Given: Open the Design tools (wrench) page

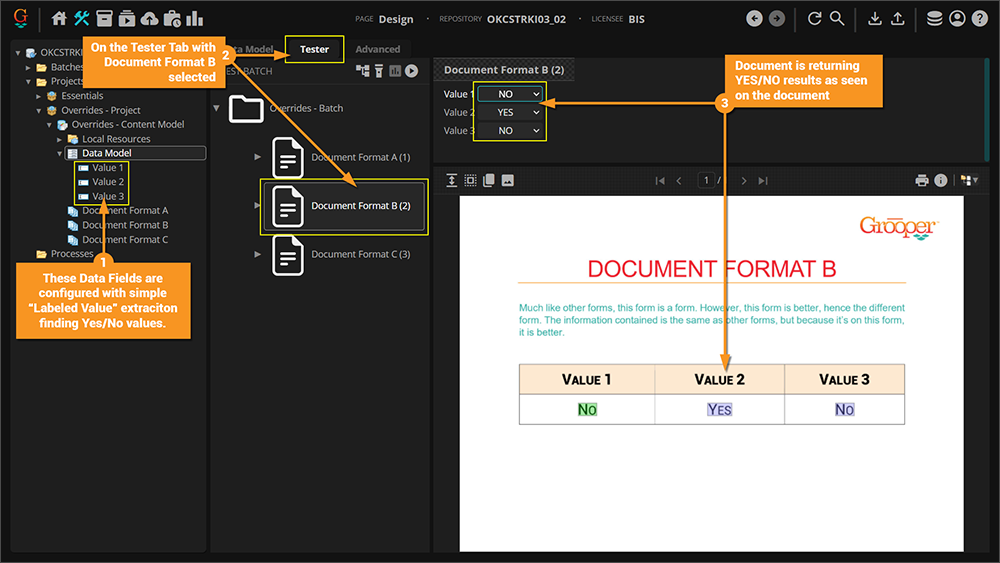Looking at the screenshot, I should [81, 18].
